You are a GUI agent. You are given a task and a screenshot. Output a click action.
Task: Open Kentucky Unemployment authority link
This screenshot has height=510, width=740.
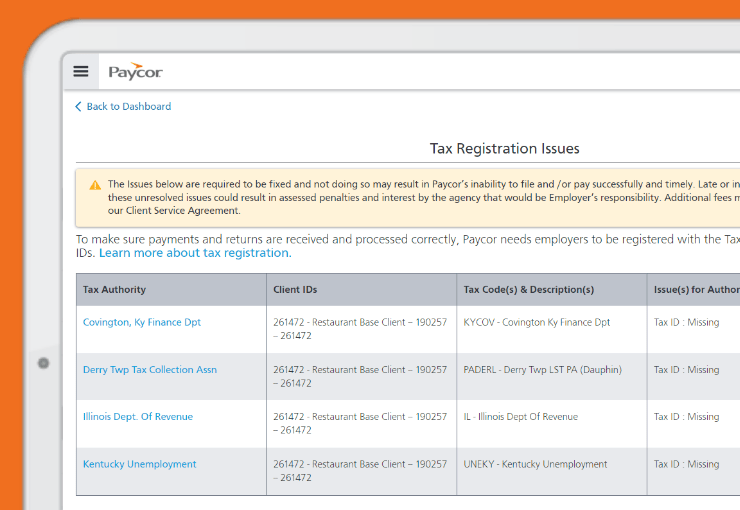[139, 464]
